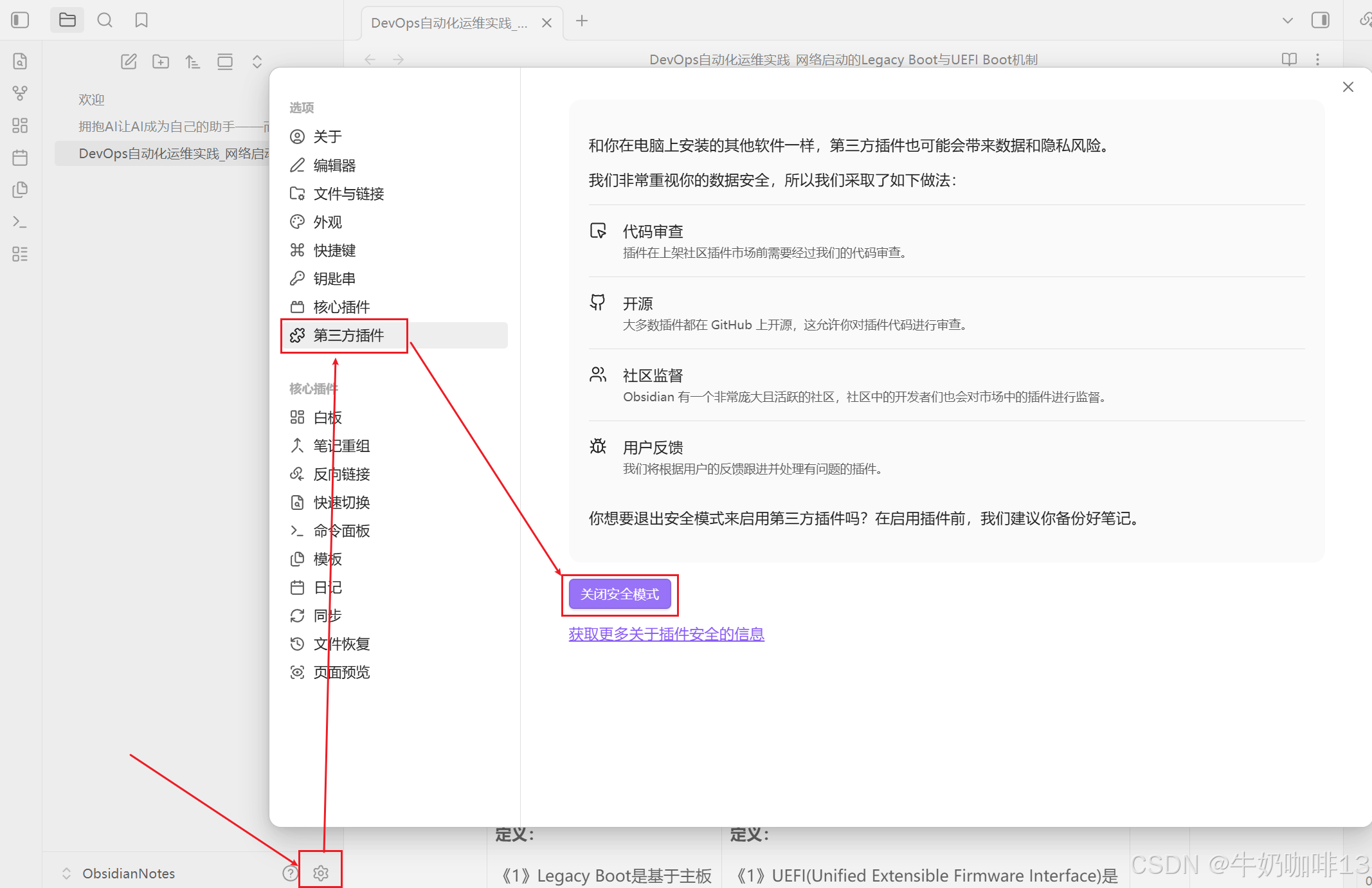Image resolution: width=1372 pixels, height=888 pixels.
Task: Toggle the left sidebar collapse icon
Action: point(20,20)
